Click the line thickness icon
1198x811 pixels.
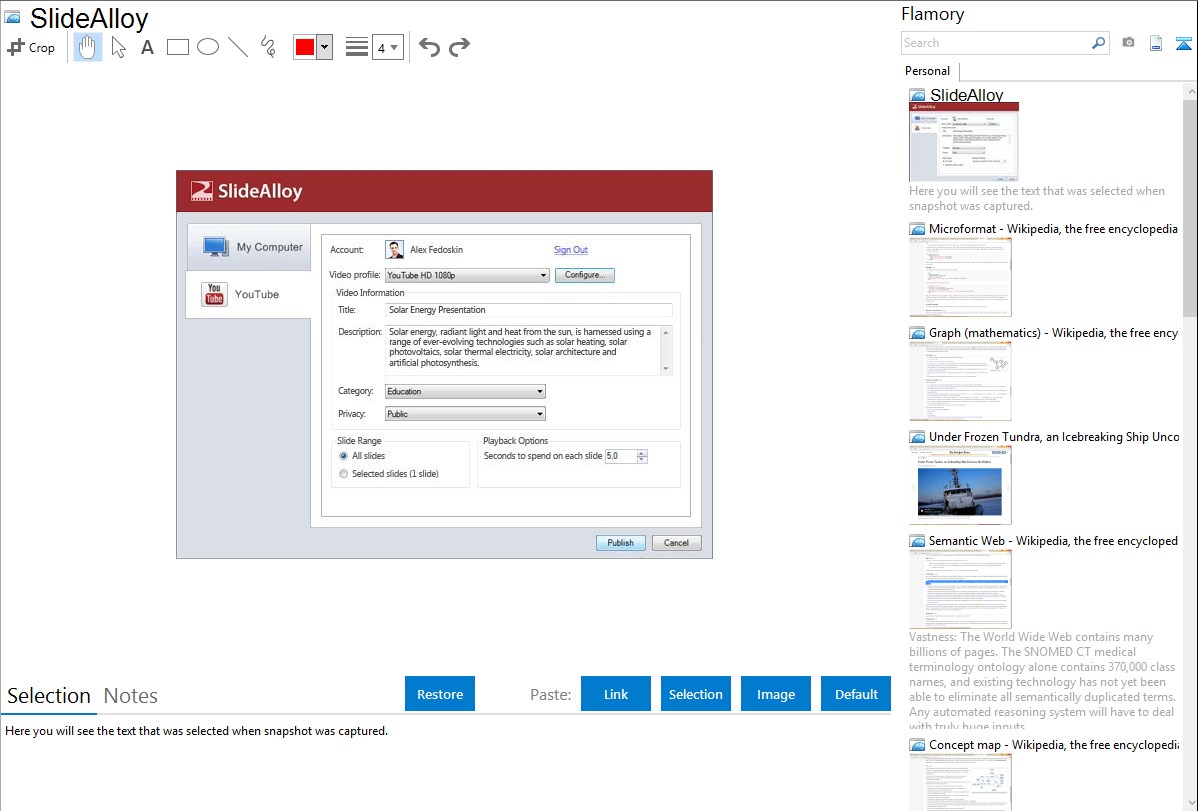(x=357, y=47)
